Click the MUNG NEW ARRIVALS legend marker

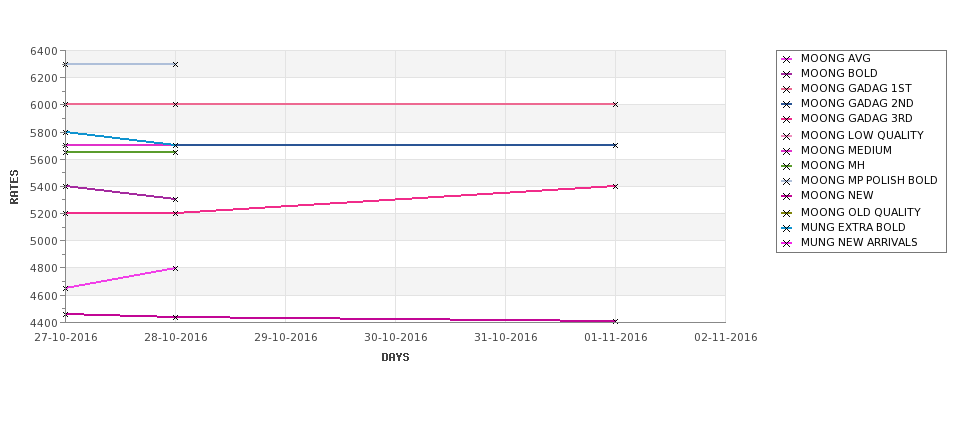click(787, 243)
